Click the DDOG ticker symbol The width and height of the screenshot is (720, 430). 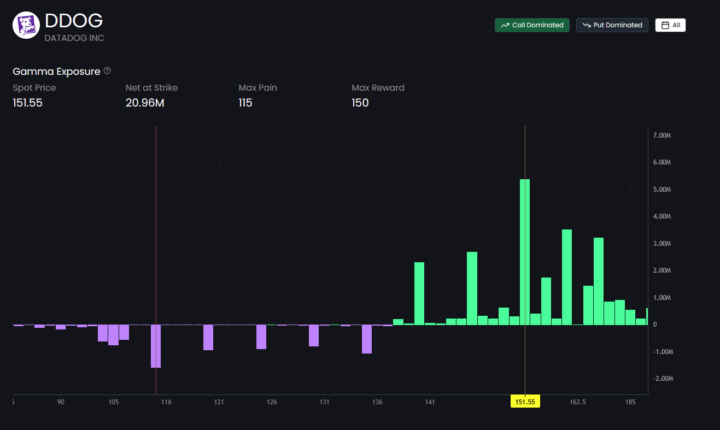point(73,19)
